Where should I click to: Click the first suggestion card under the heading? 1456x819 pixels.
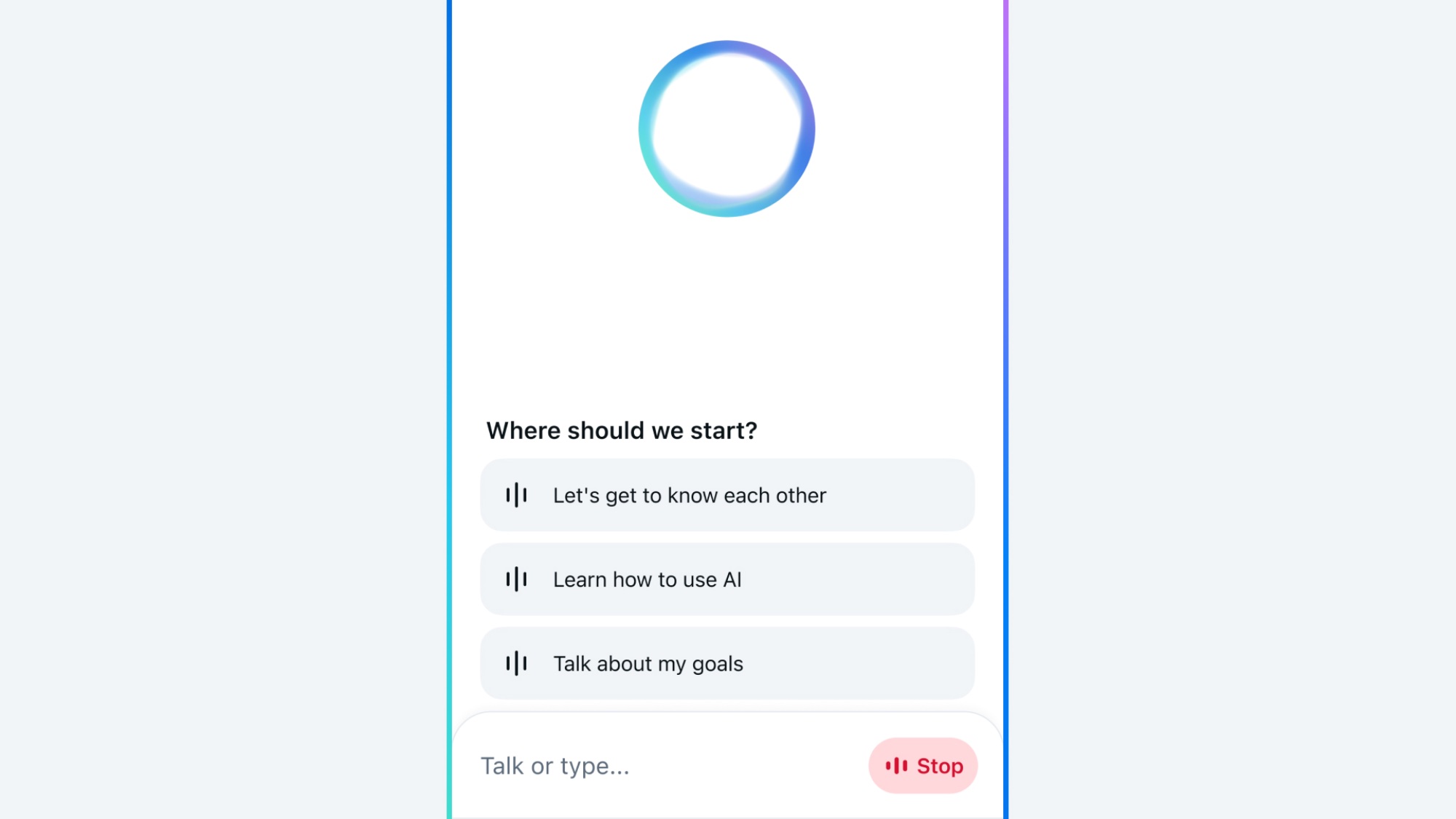(727, 496)
